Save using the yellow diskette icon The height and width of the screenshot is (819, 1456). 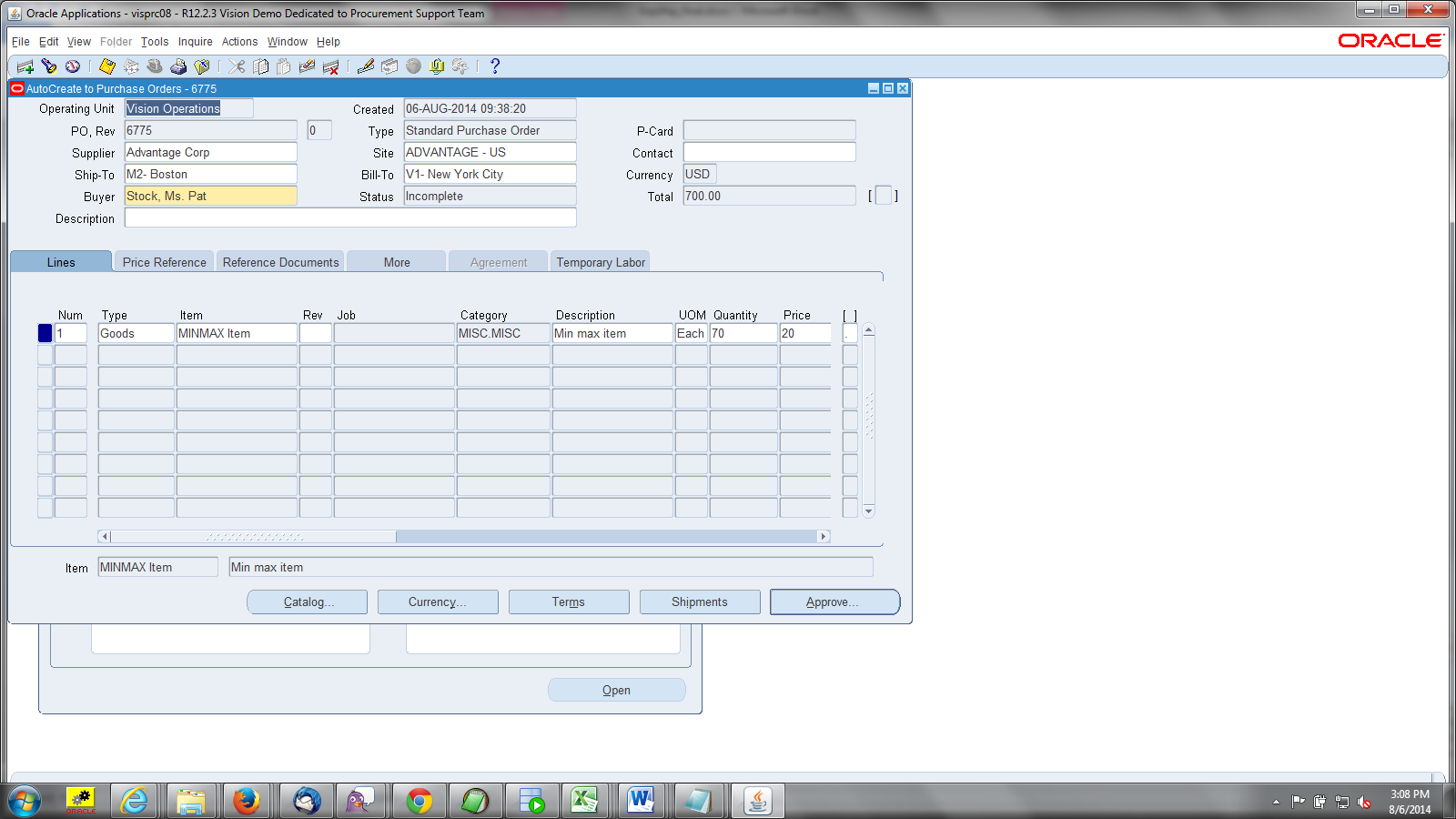pos(107,66)
